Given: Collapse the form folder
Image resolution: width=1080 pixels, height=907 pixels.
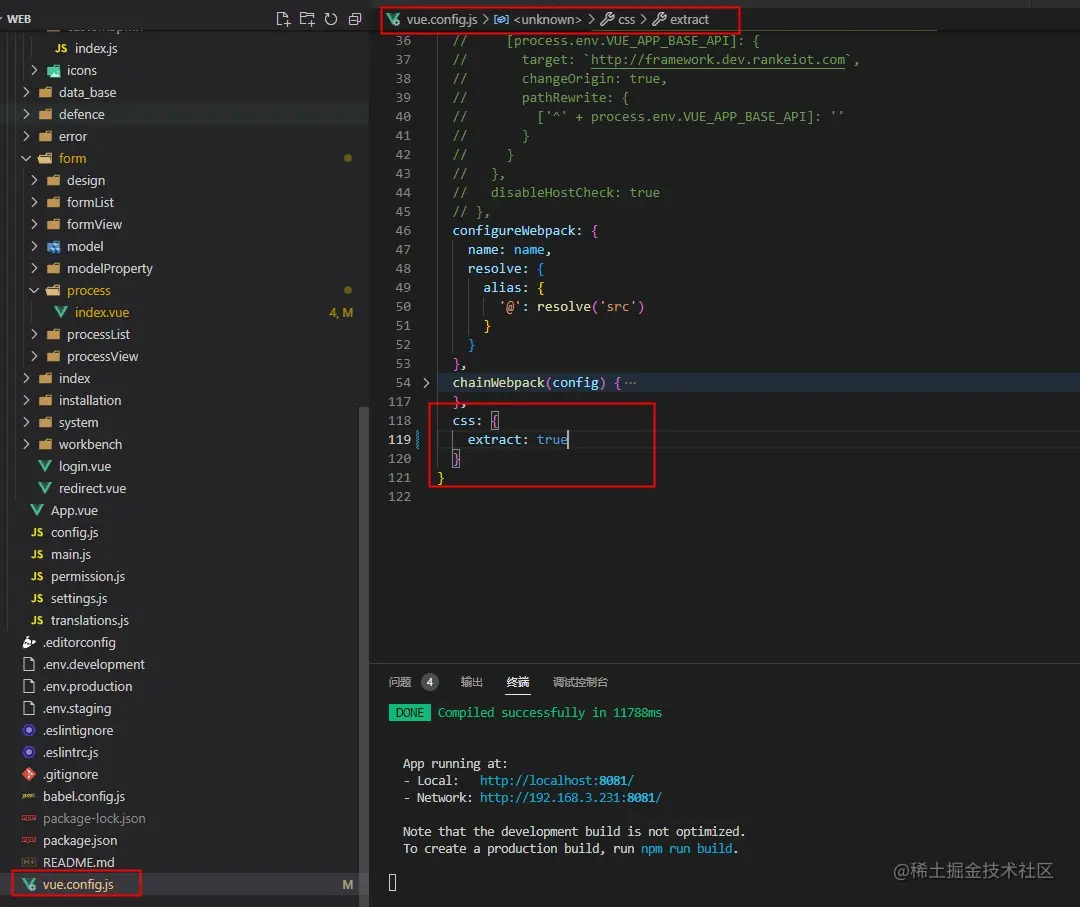Looking at the screenshot, I should [72, 158].
